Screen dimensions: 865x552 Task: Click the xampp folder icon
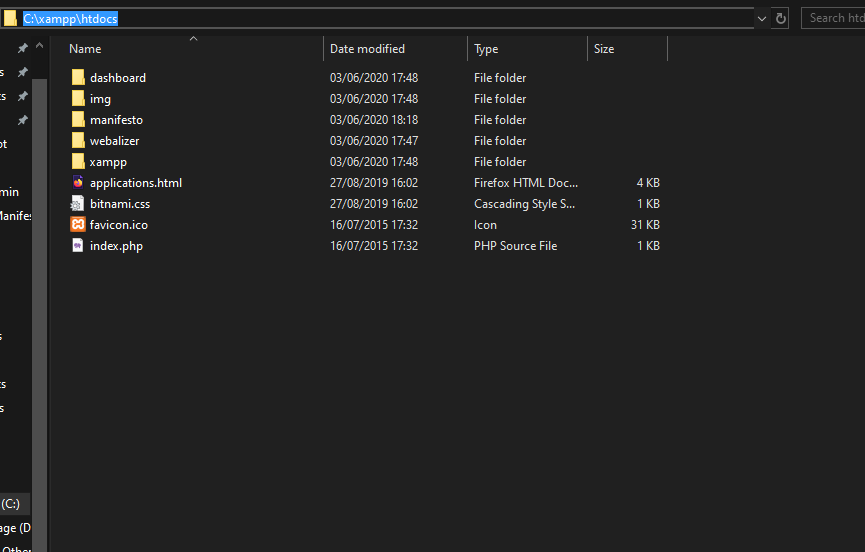(78, 161)
